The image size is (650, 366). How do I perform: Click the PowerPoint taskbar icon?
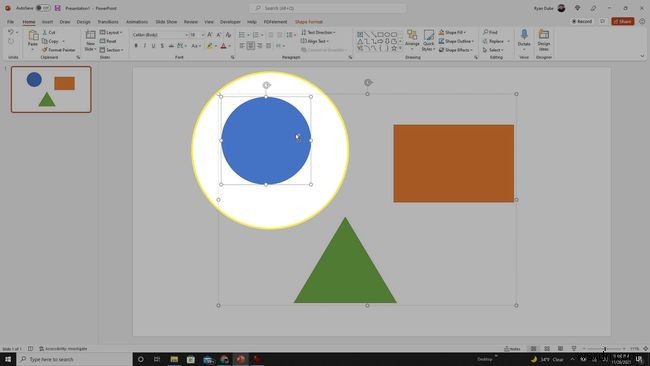point(240,359)
